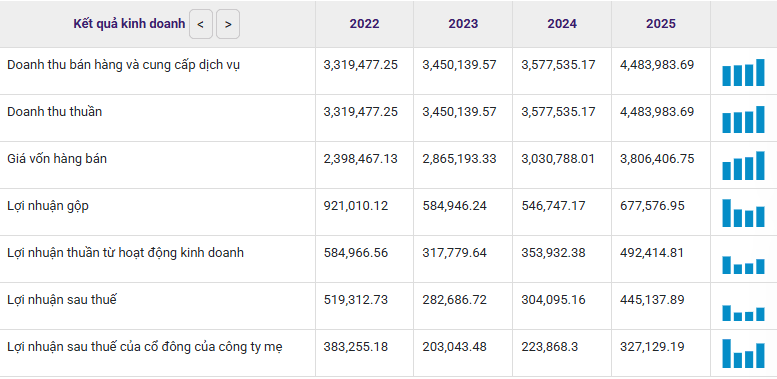Click the 2024 column header
Screen dimensions: 777x379
point(562,24)
